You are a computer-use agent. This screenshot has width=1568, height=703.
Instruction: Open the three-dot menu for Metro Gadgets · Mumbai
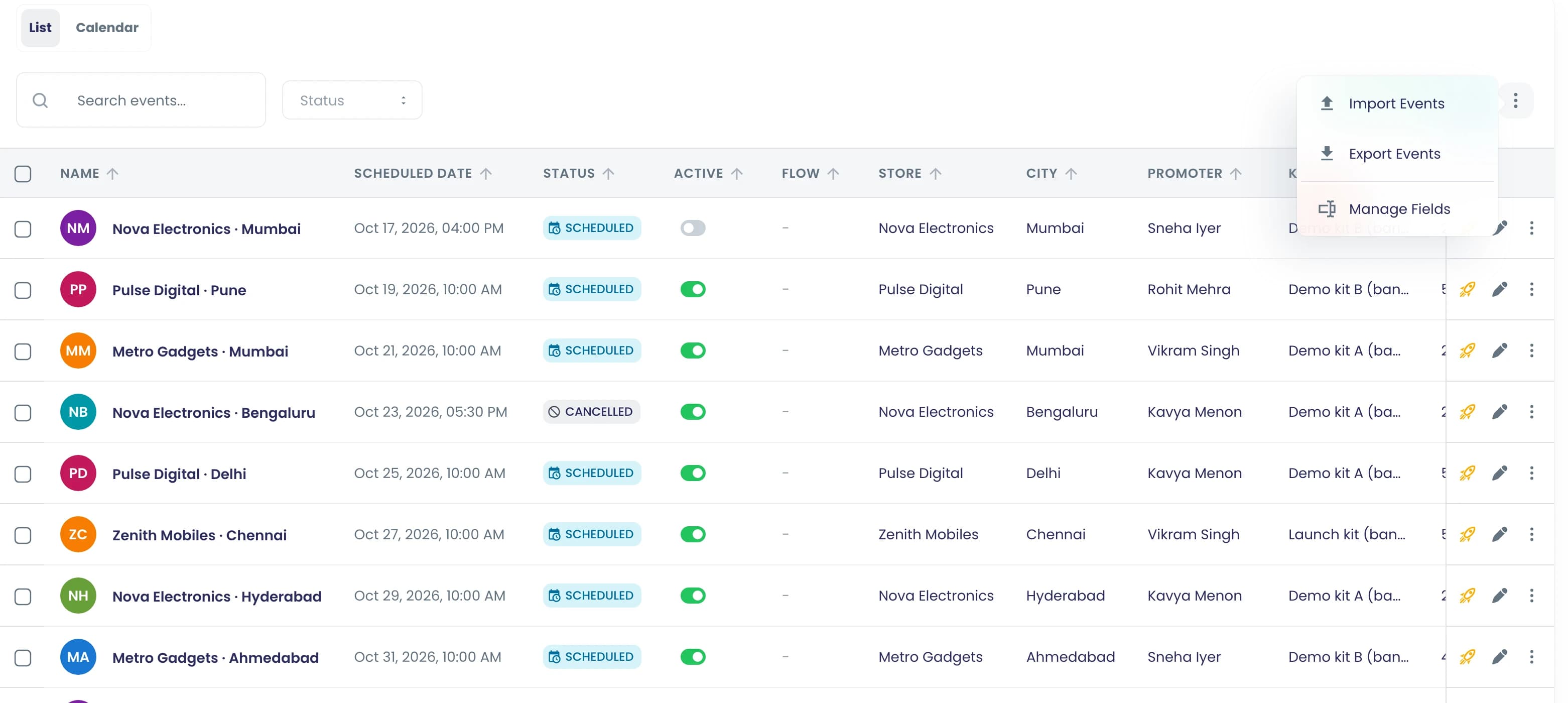[1531, 351]
